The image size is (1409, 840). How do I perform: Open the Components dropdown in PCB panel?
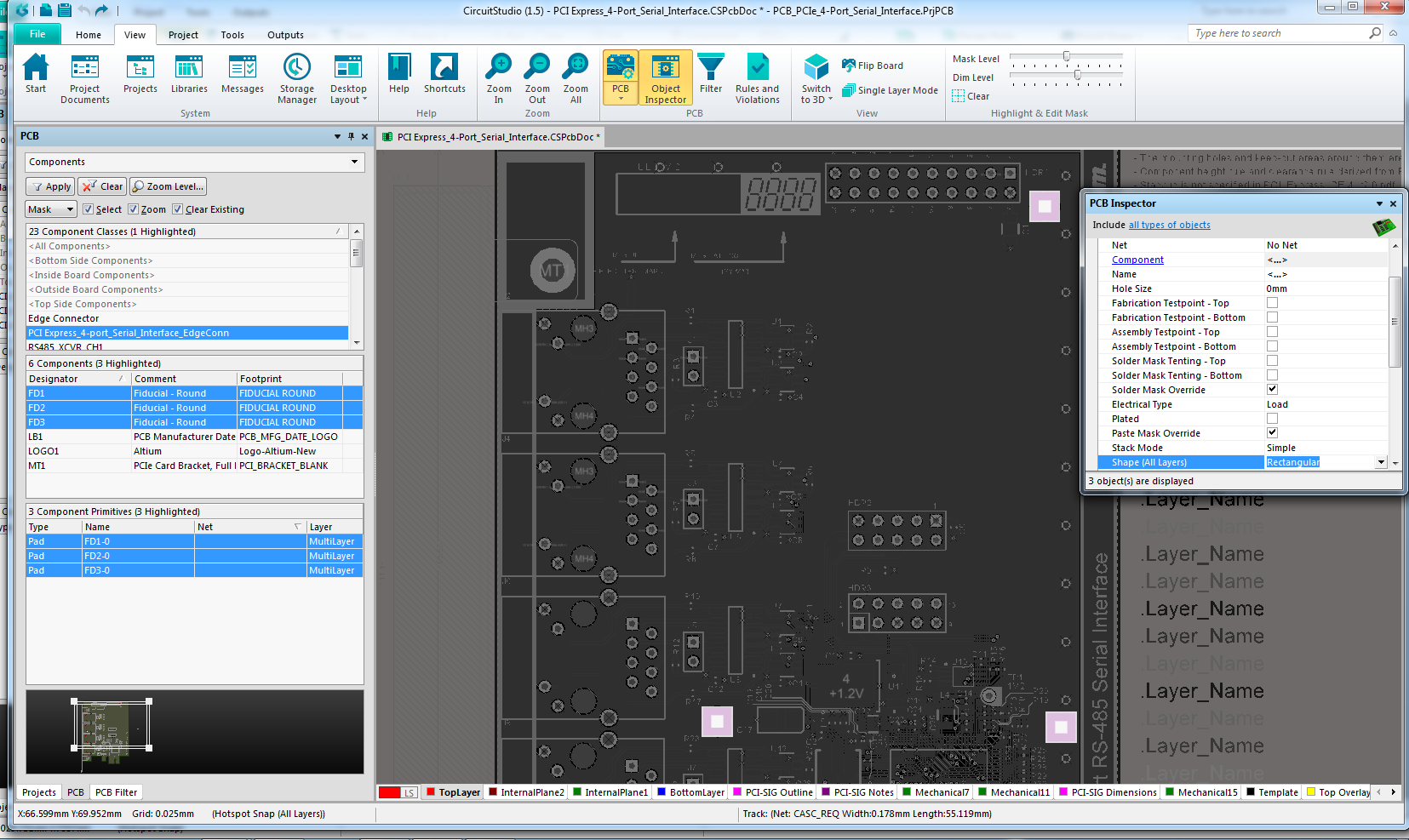click(354, 162)
